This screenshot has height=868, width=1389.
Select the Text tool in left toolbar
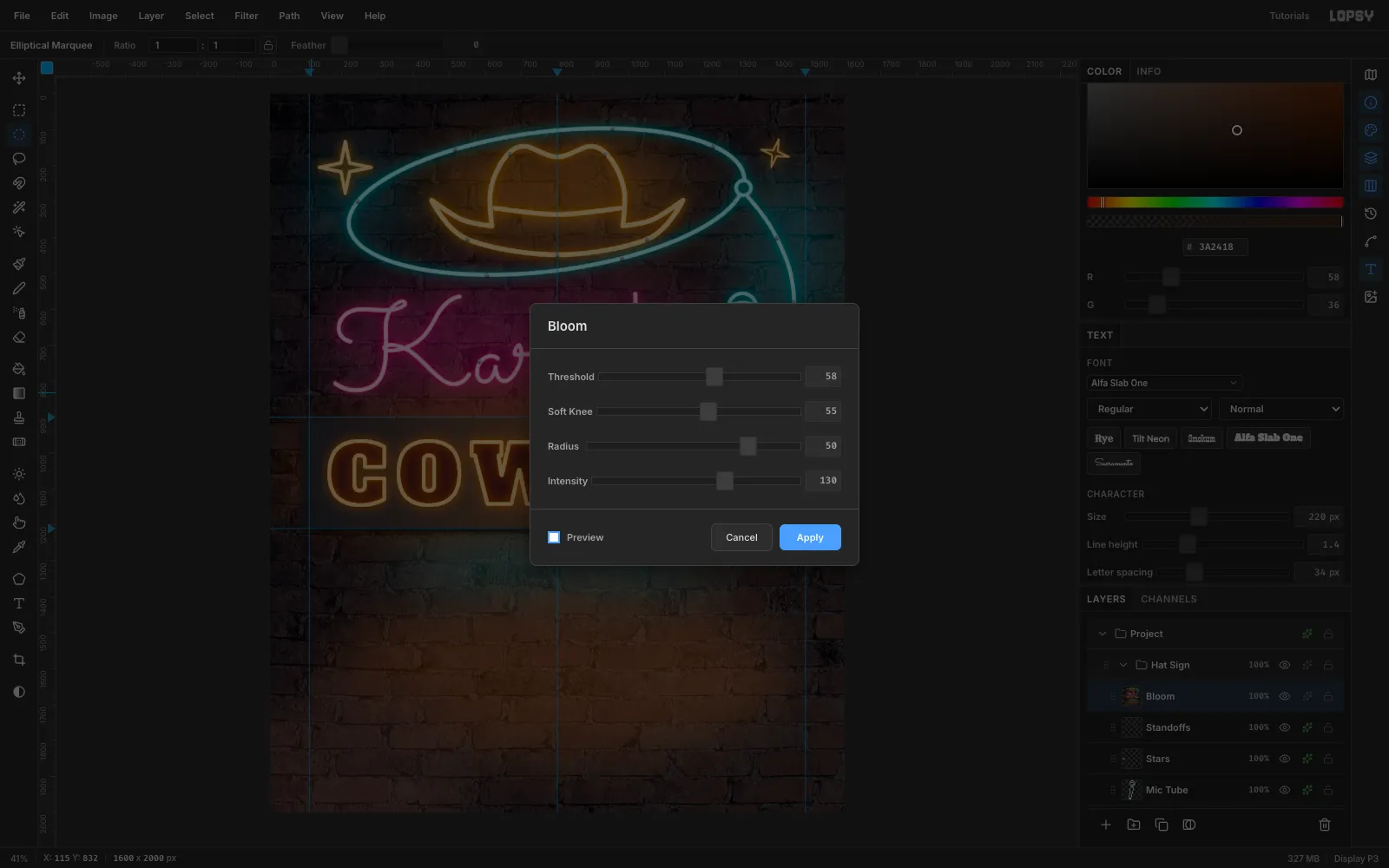[x=19, y=603]
